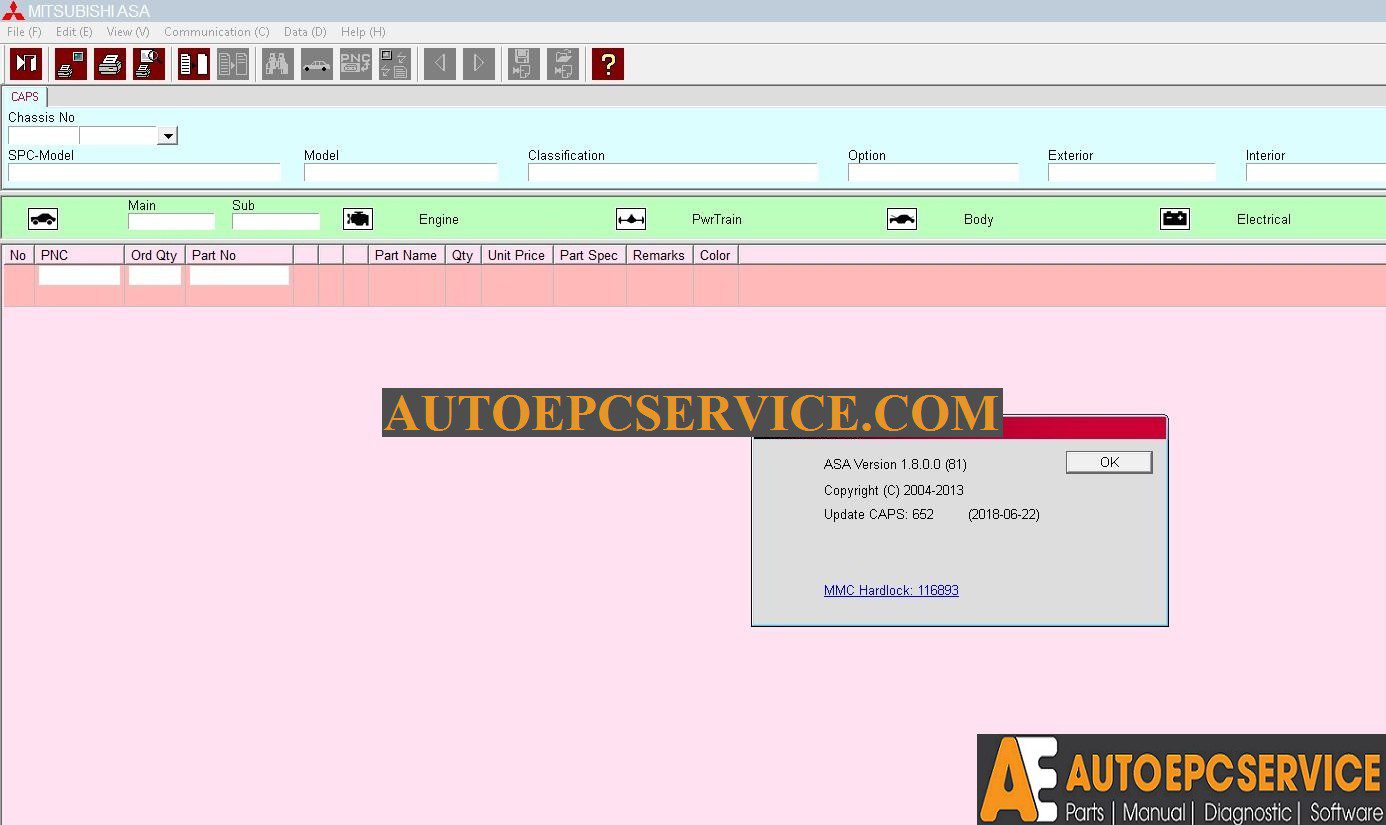The width and height of the screenshot is (1386, 825).
Task: Open the View (V) menu
Action: [128, 32]
